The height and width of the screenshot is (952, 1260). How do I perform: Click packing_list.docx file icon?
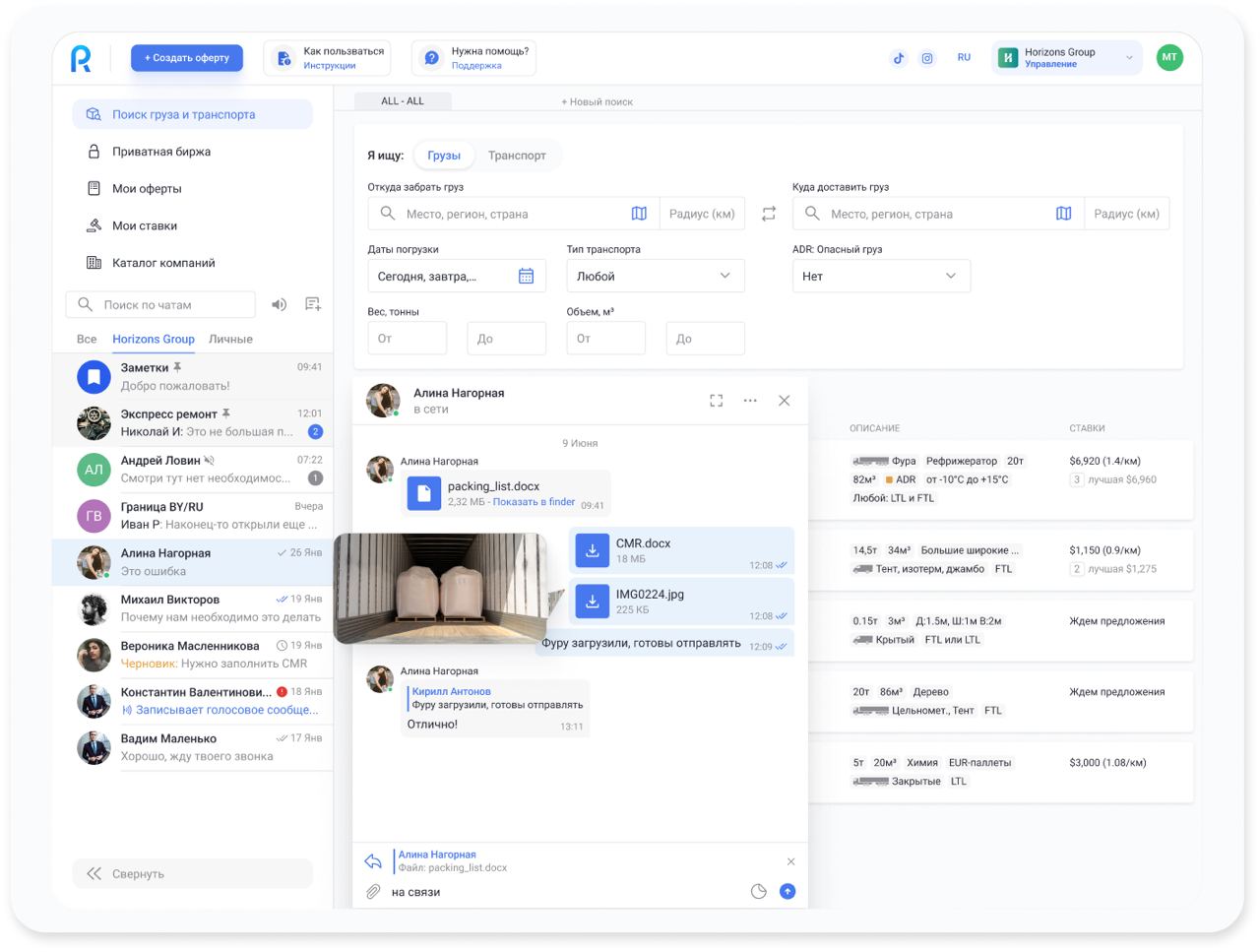coord(424,493)
